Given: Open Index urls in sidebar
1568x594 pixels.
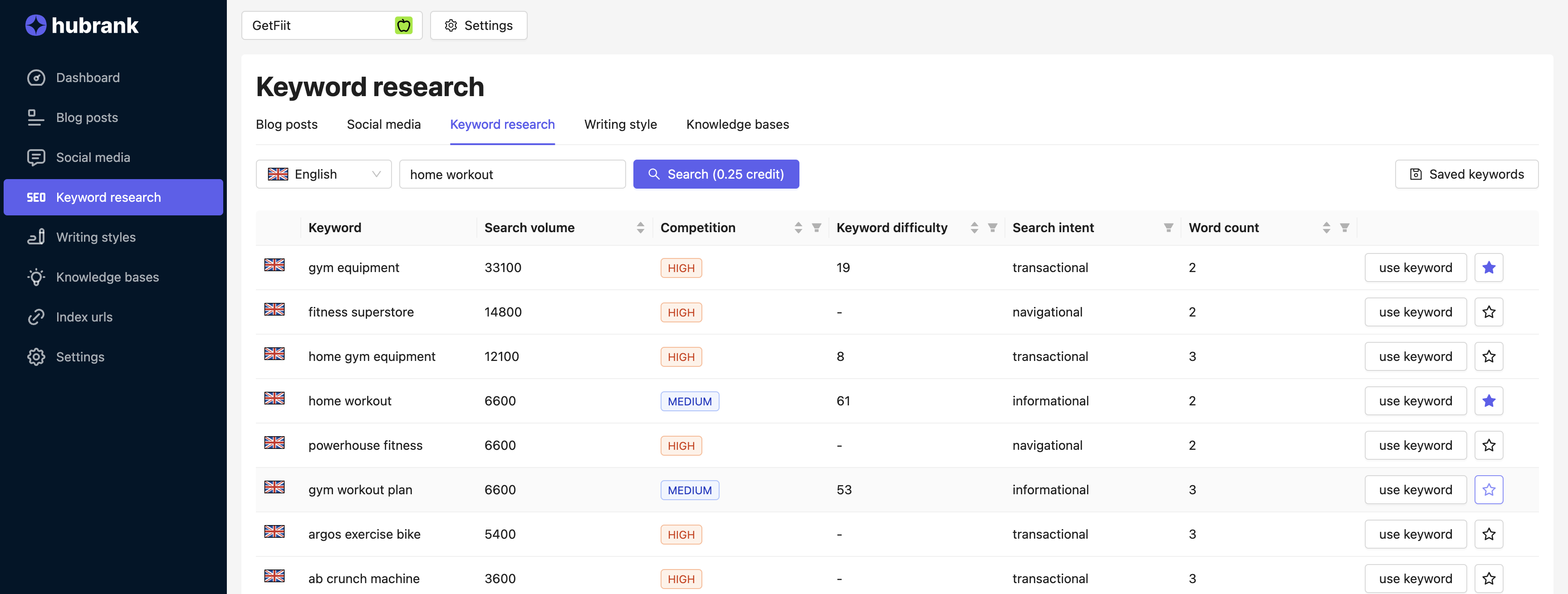Looking at the screenshot, I should tap(83, 316).
